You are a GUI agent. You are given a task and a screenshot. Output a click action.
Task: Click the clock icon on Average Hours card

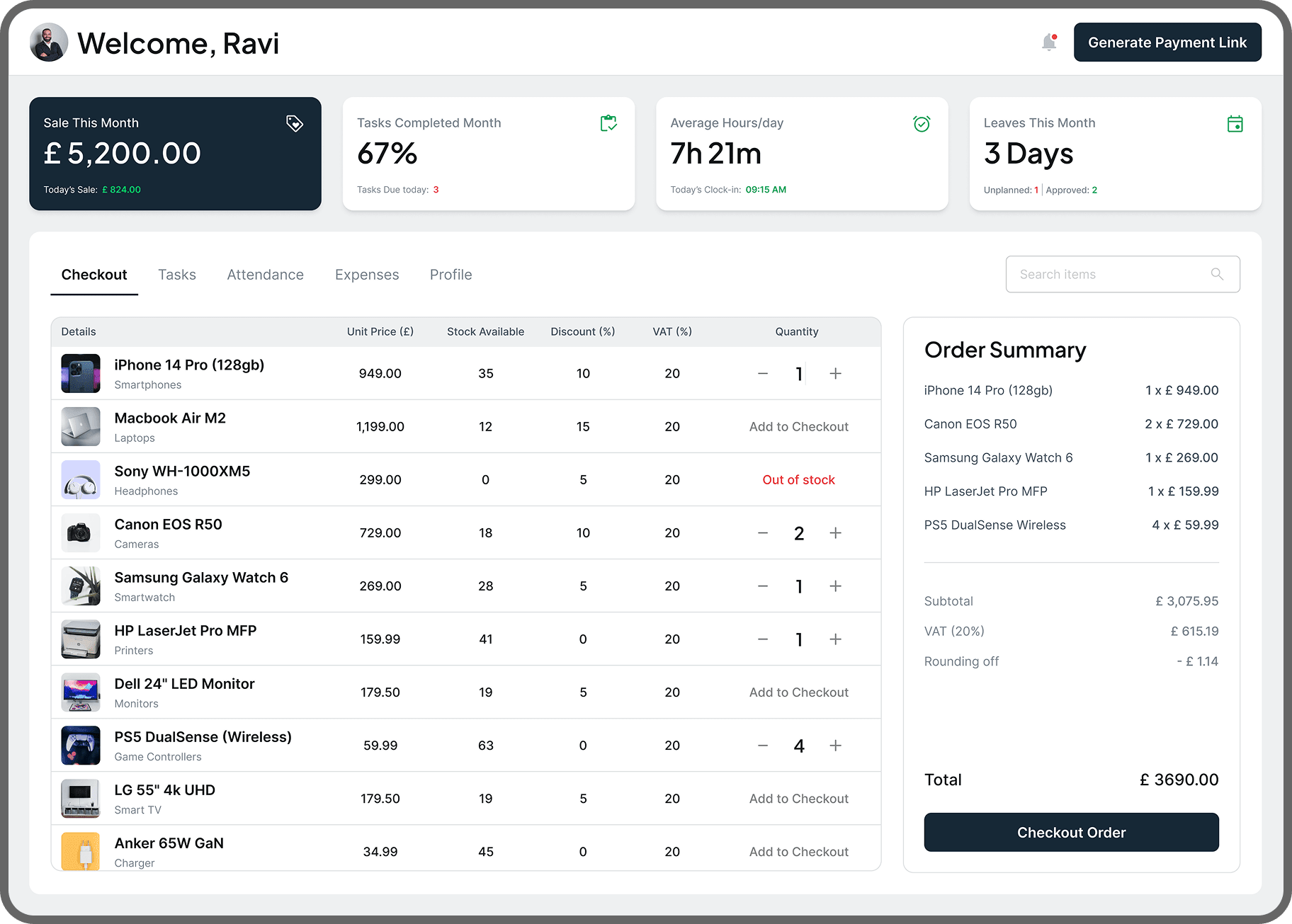point(922,123)
